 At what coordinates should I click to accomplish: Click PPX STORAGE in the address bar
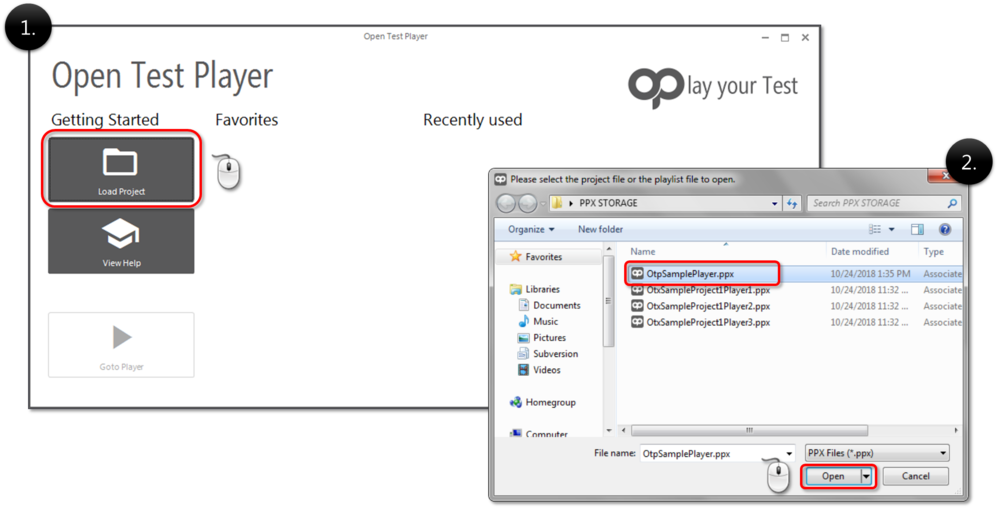[x=608, y=203]
